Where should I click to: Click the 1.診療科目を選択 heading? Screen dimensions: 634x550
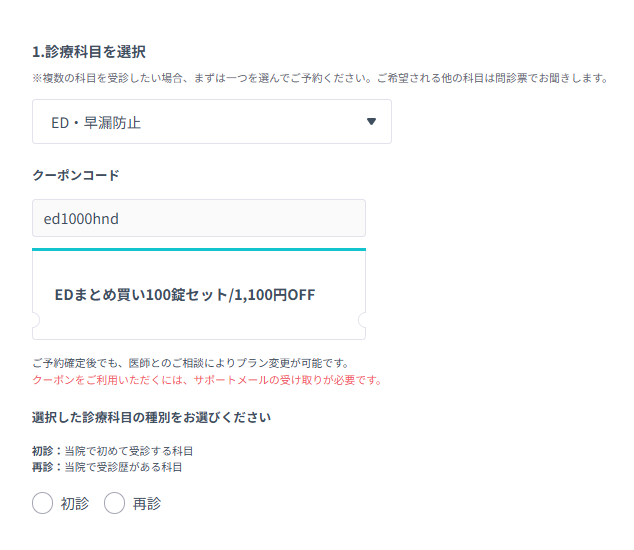click(89, 52)
